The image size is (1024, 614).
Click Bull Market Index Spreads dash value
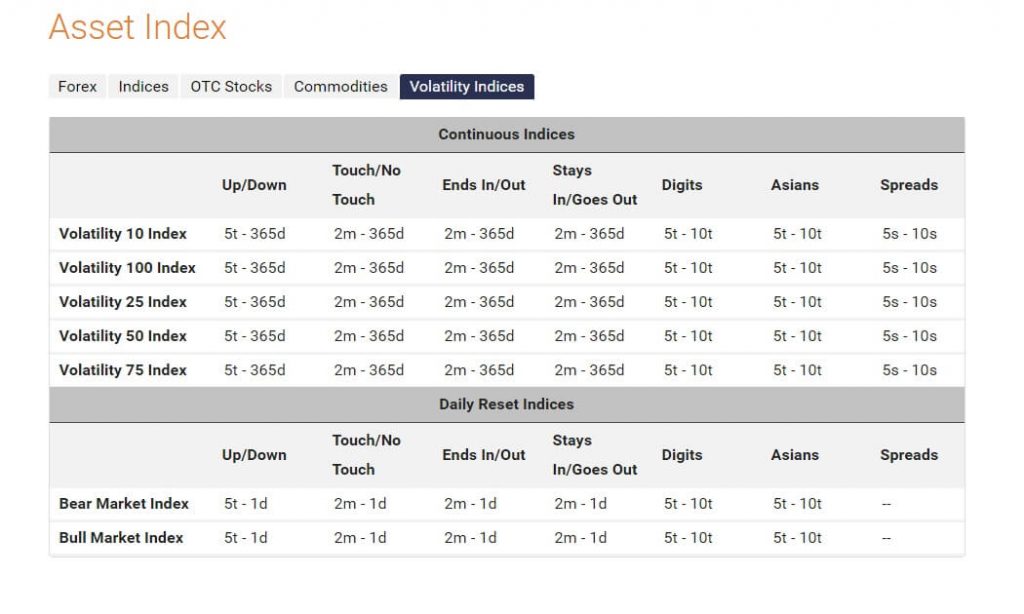[886, 538]
